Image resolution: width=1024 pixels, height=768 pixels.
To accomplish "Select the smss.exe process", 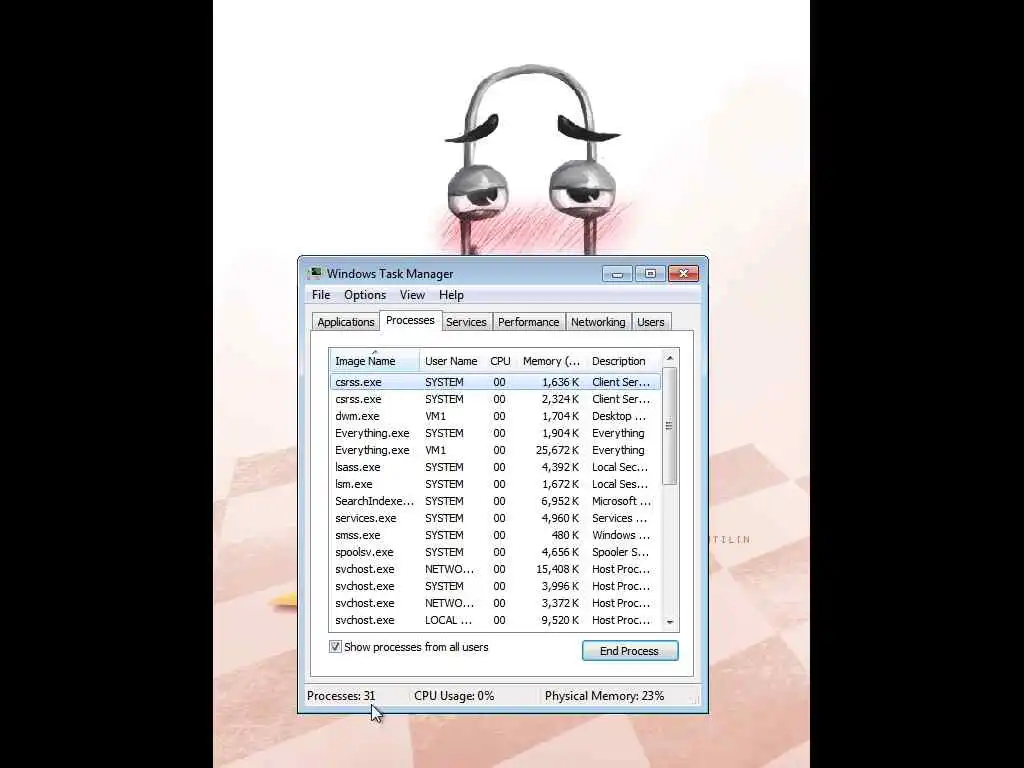I will pos(495,535).
